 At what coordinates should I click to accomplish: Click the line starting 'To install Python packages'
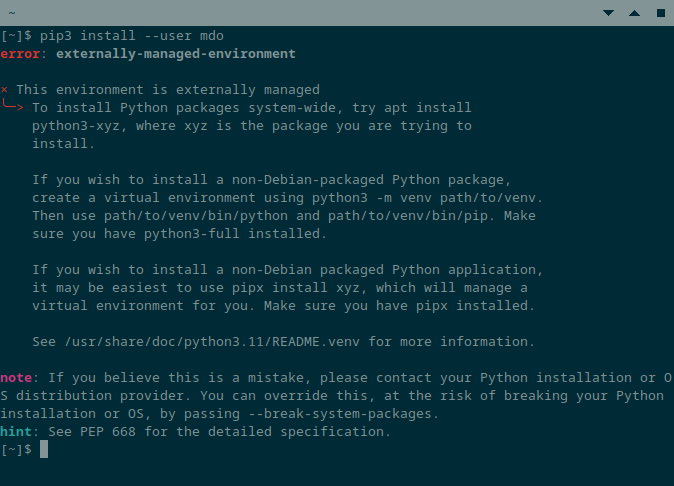point(252,108)
